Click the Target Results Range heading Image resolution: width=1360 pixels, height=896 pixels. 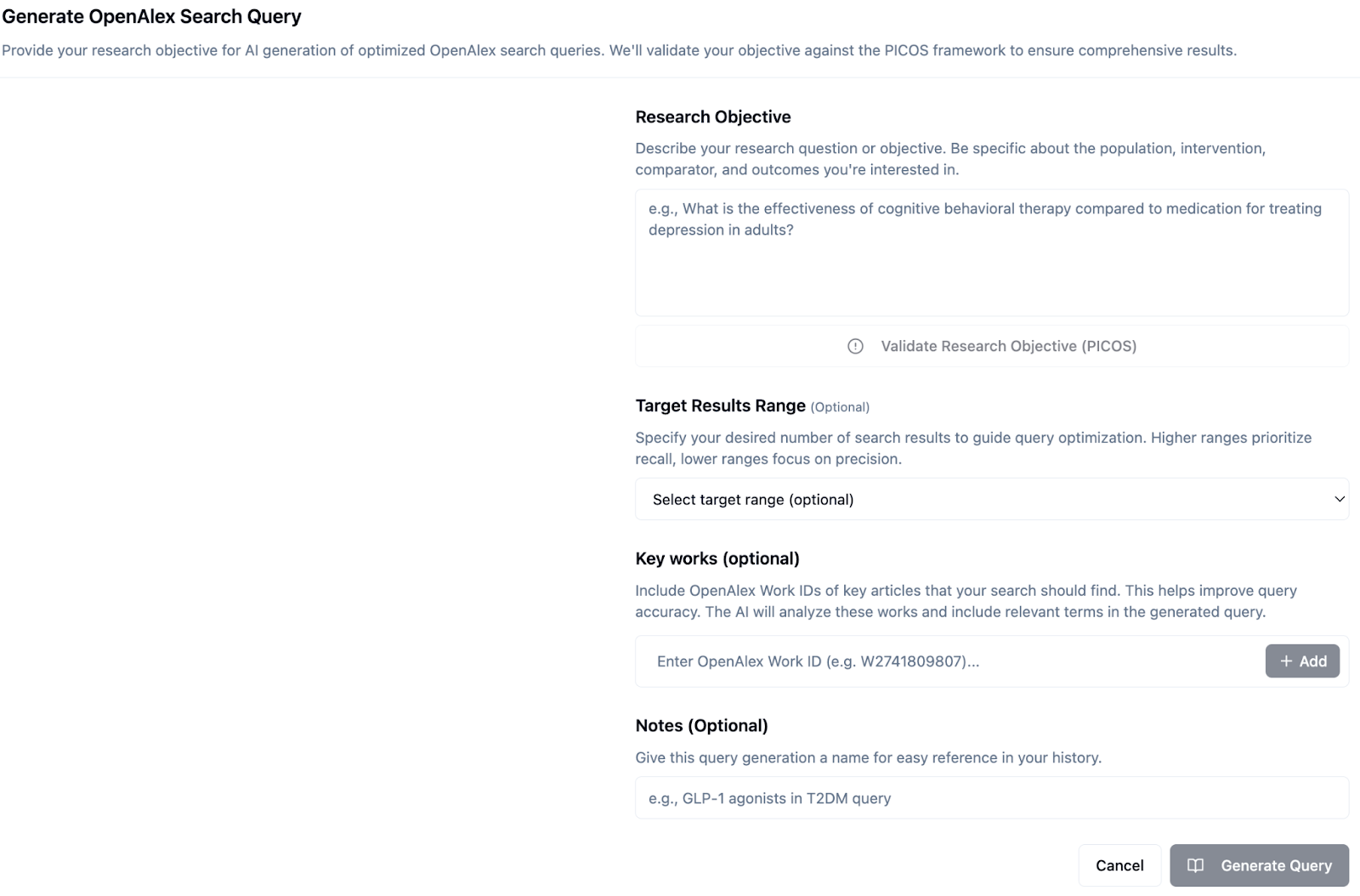tap(720, 405)
